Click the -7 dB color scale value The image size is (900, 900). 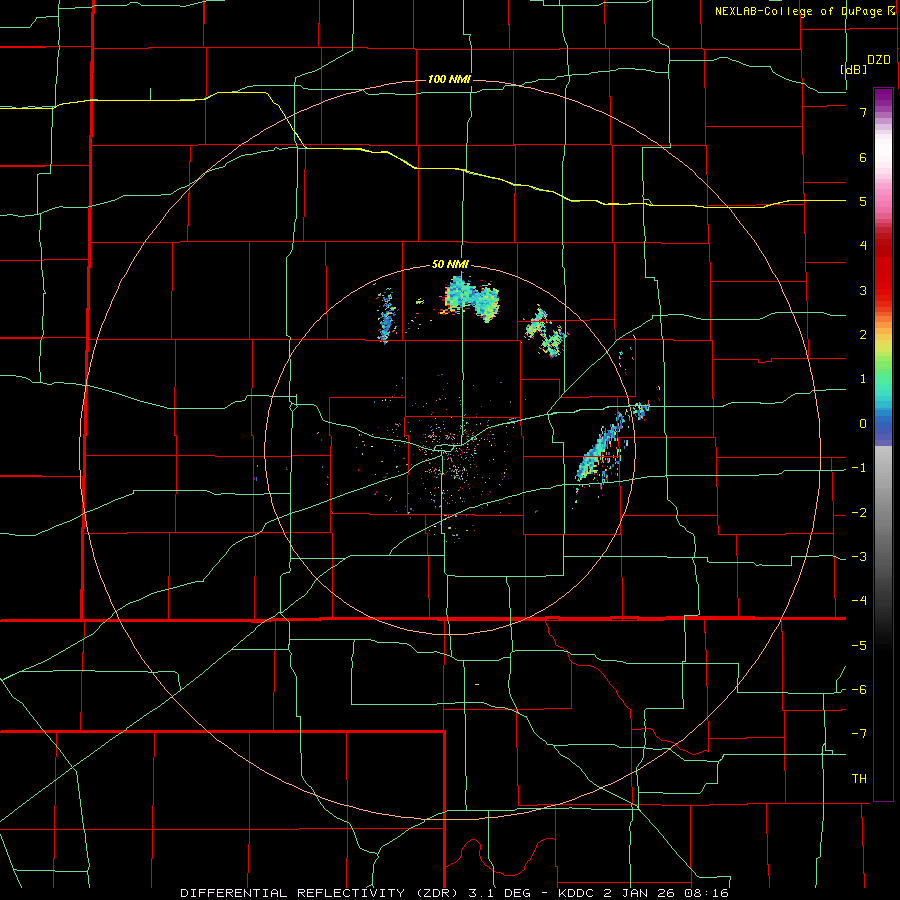pos(859,734)
